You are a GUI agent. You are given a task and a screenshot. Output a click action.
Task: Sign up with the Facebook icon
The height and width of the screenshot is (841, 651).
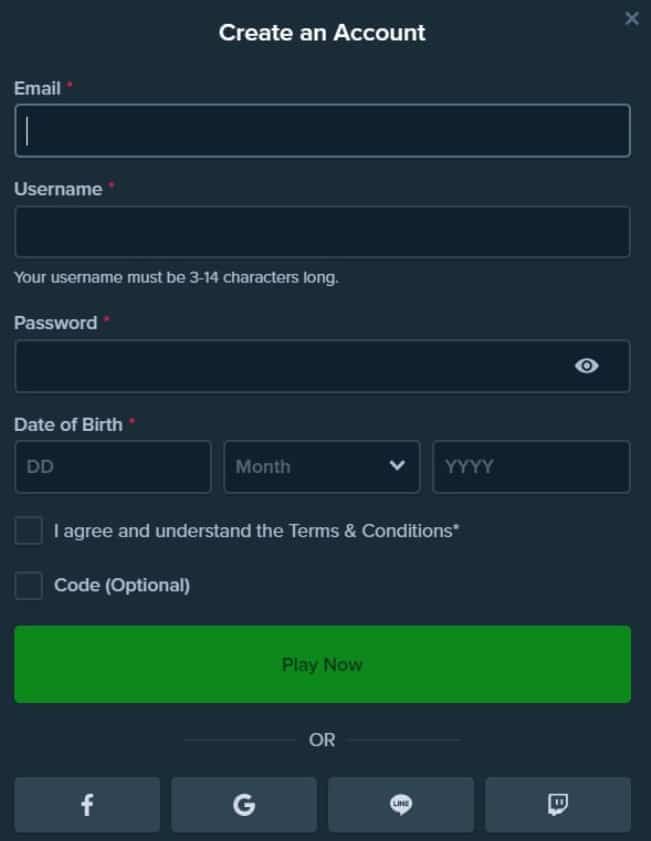[x=87, y=804]
